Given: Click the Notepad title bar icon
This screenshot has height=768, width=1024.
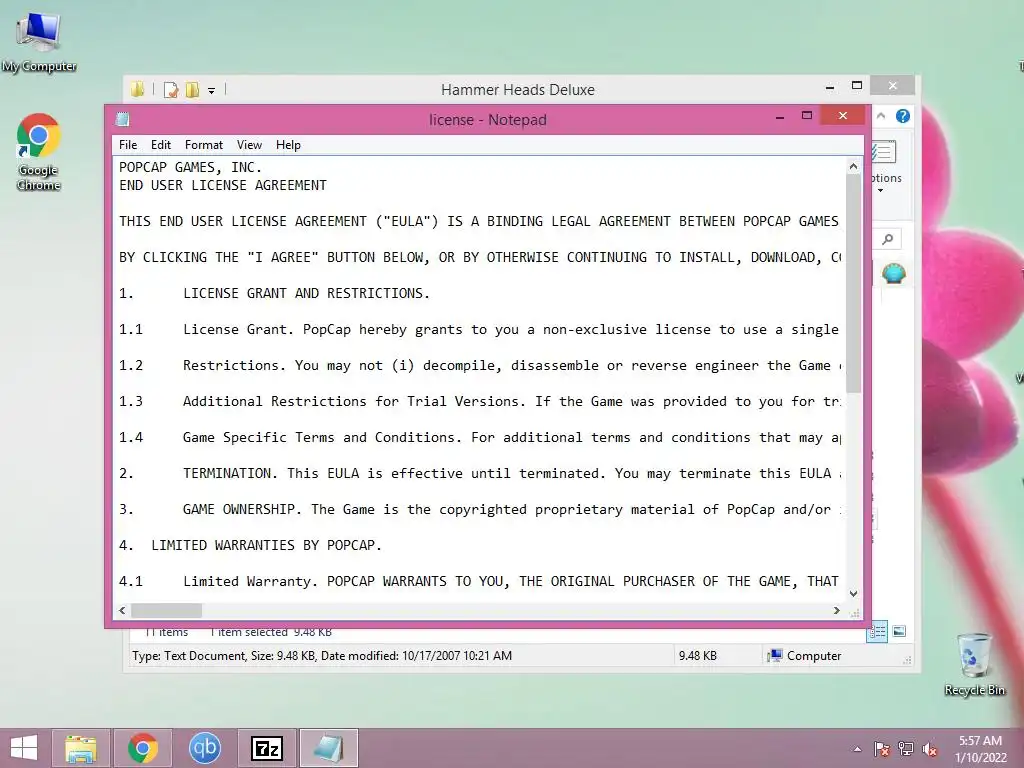Looking at the screenshot, I should point(122,120).
